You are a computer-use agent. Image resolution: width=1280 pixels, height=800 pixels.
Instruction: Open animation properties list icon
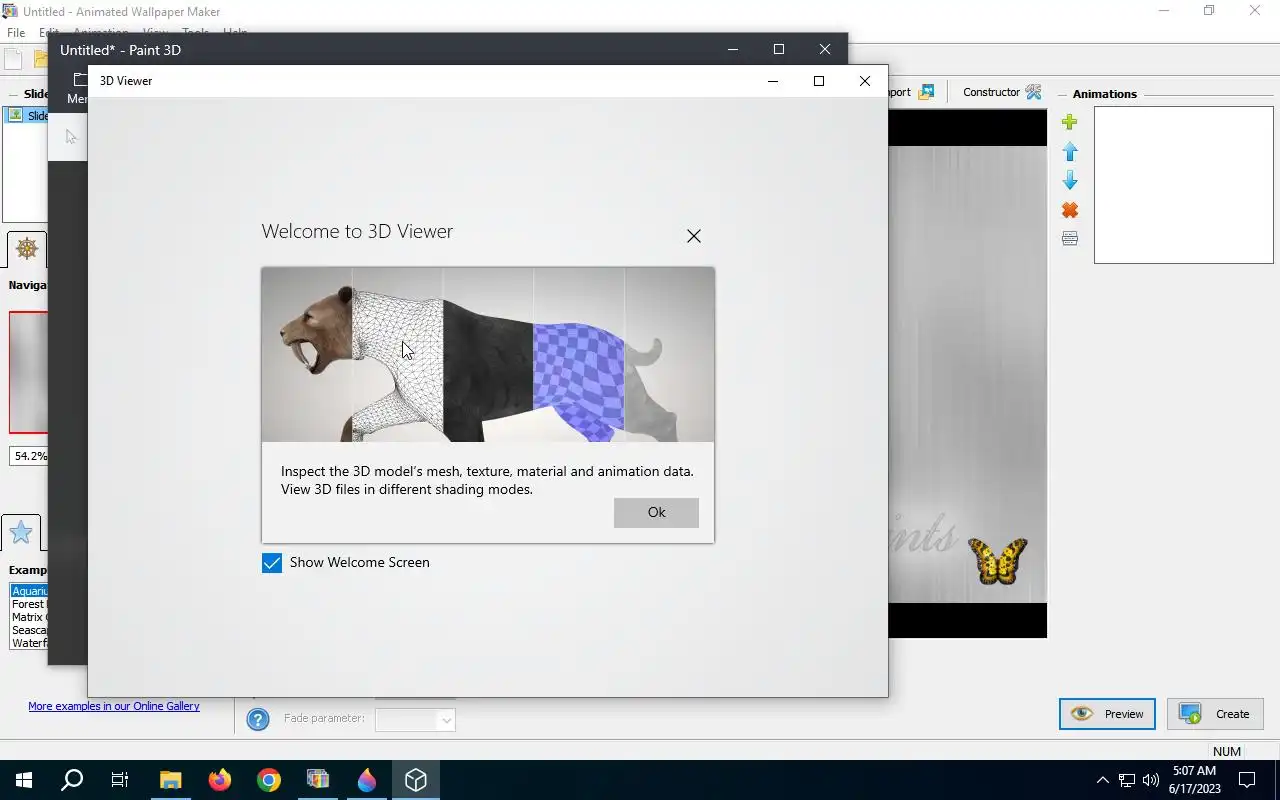click(1070, 238)
